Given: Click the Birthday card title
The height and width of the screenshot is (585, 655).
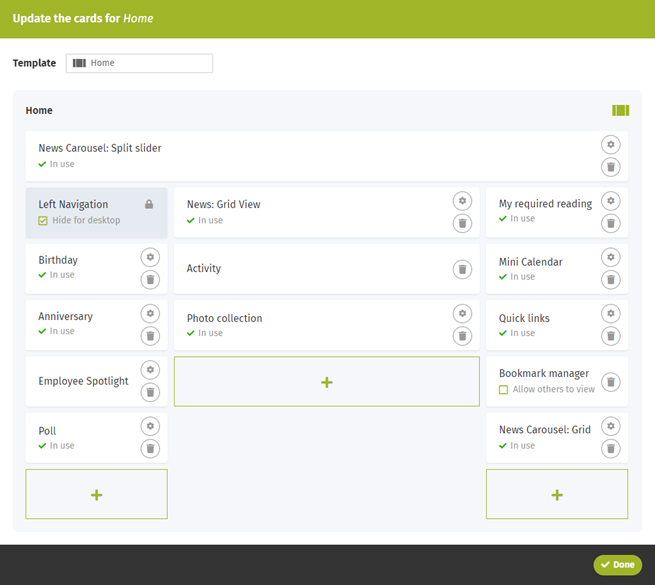Looking at the screenshot, I should point(58,260).
